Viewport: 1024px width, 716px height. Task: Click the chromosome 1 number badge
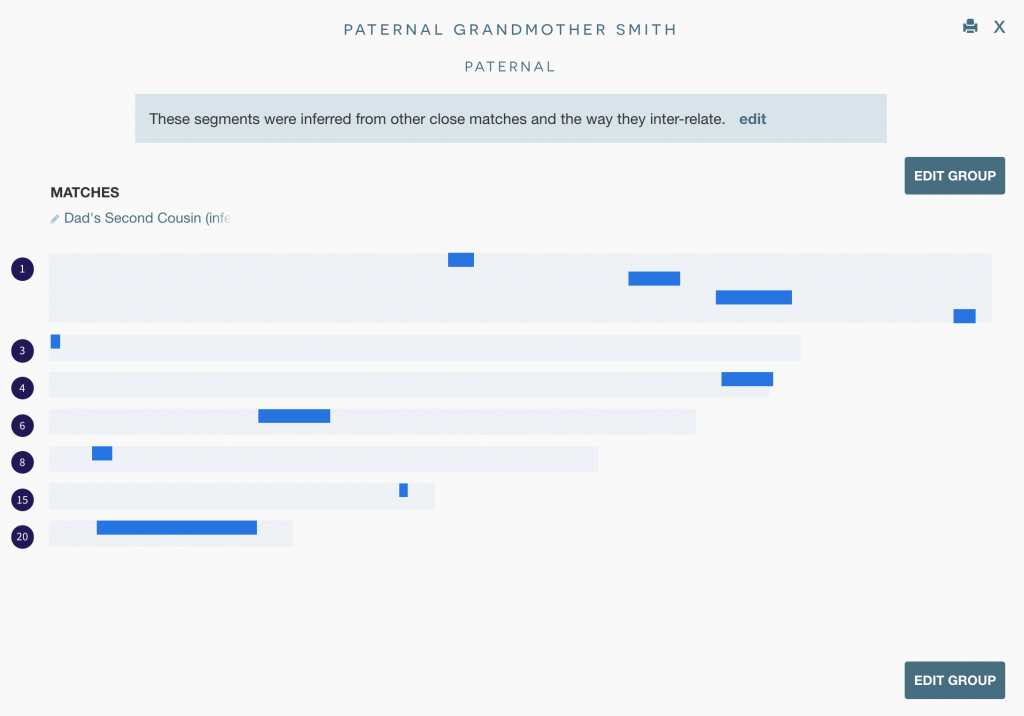coord(22,269)
